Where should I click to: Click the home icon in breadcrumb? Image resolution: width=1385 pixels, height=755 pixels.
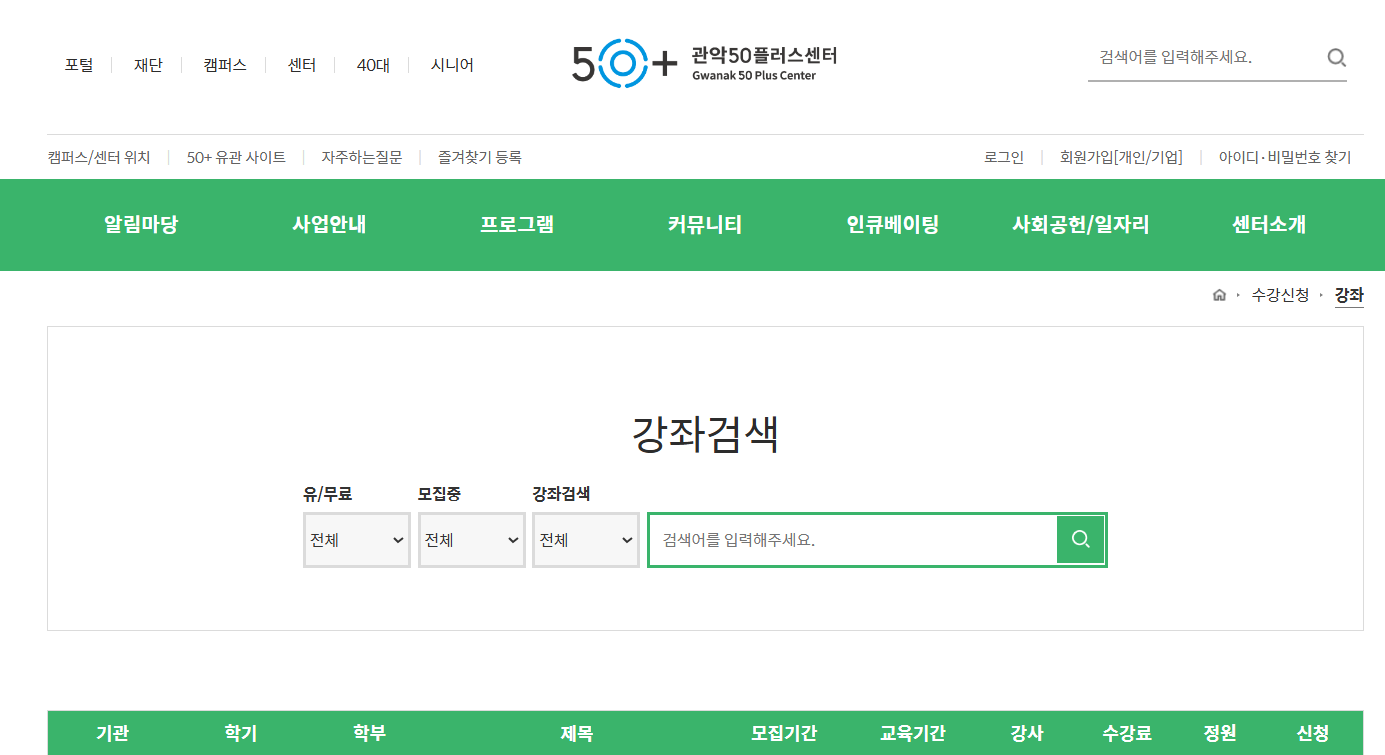[x=1219, y=295]
